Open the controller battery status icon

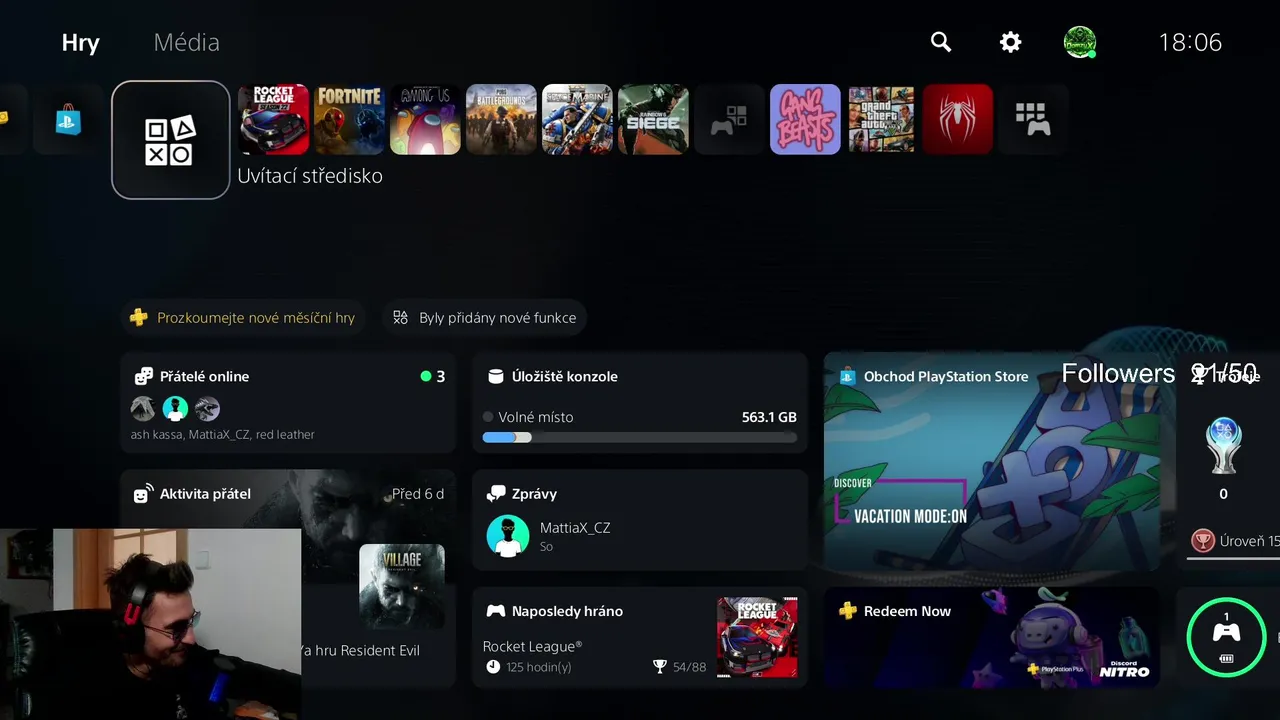[x=1226, y=637]
